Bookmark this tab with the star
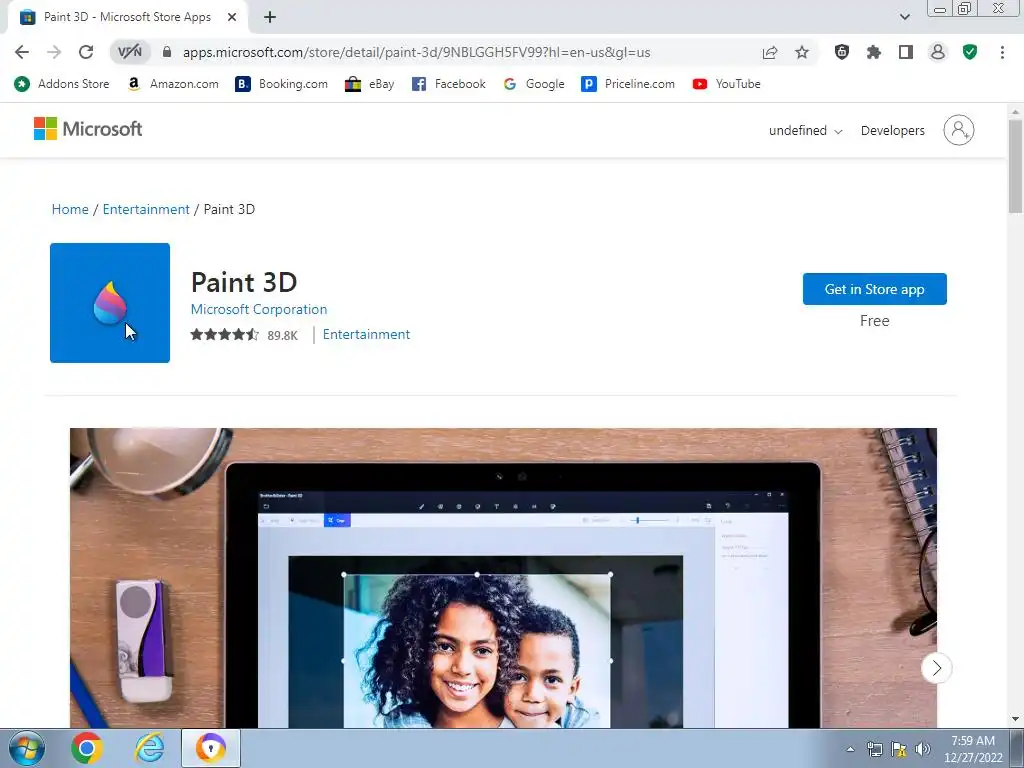The image size is (1024, 768). click(802, 52)
